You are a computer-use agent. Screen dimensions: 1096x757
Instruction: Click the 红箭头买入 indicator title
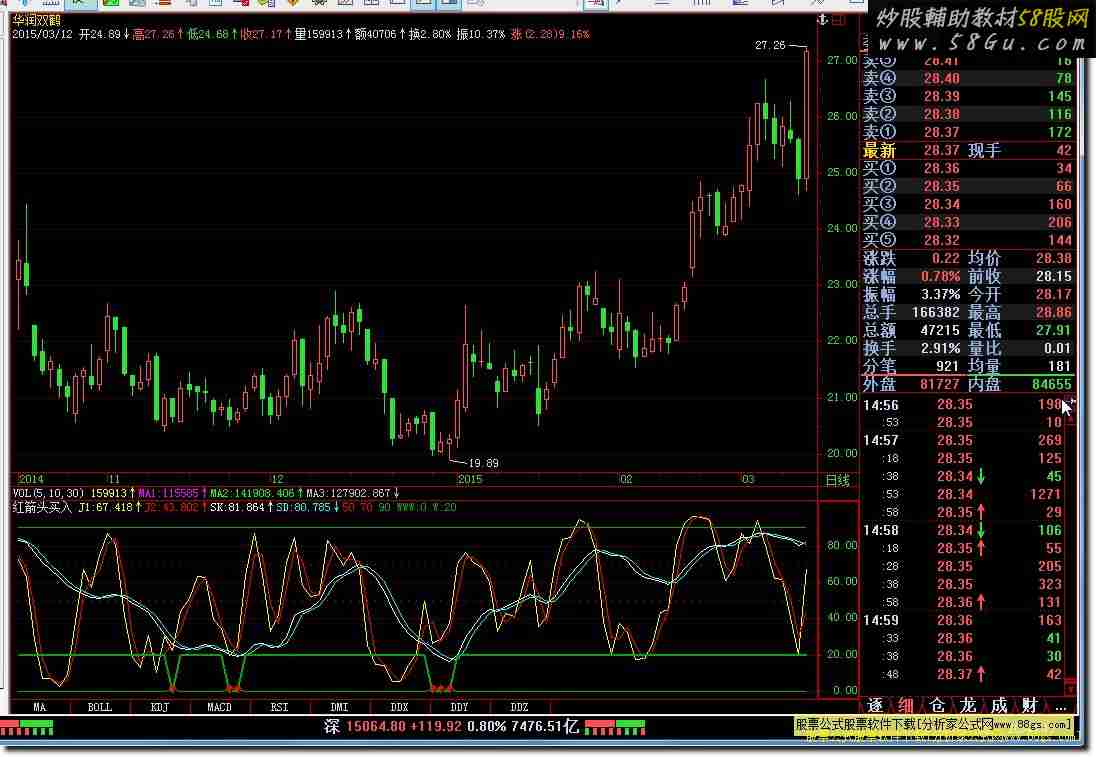[x=42, y=507]
